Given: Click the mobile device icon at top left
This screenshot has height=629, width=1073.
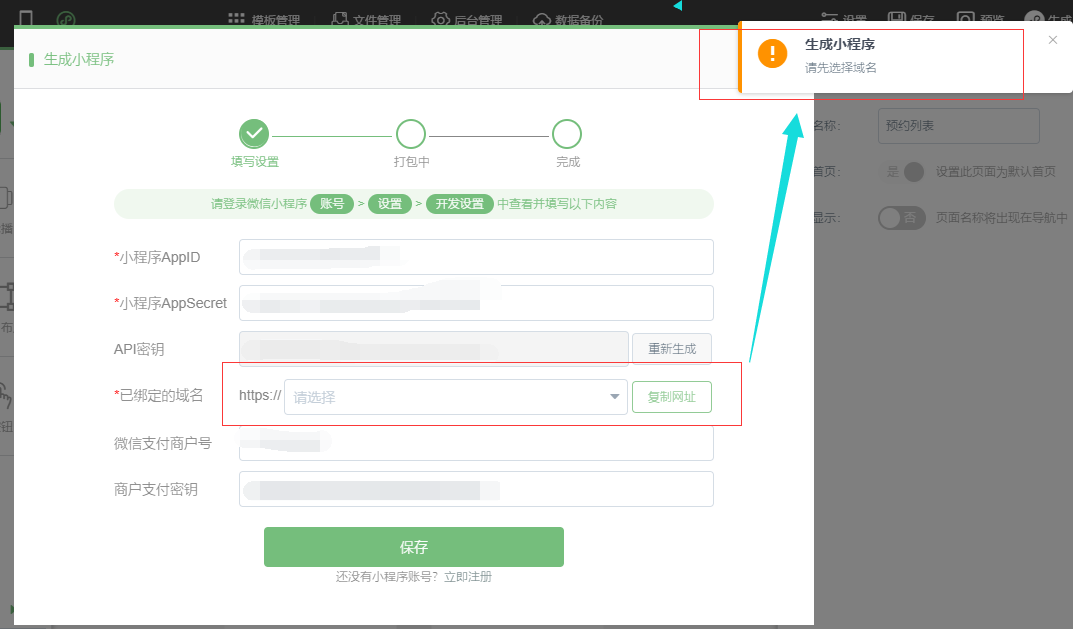Looking at the screenshot, I should click(x=26, y=19).
